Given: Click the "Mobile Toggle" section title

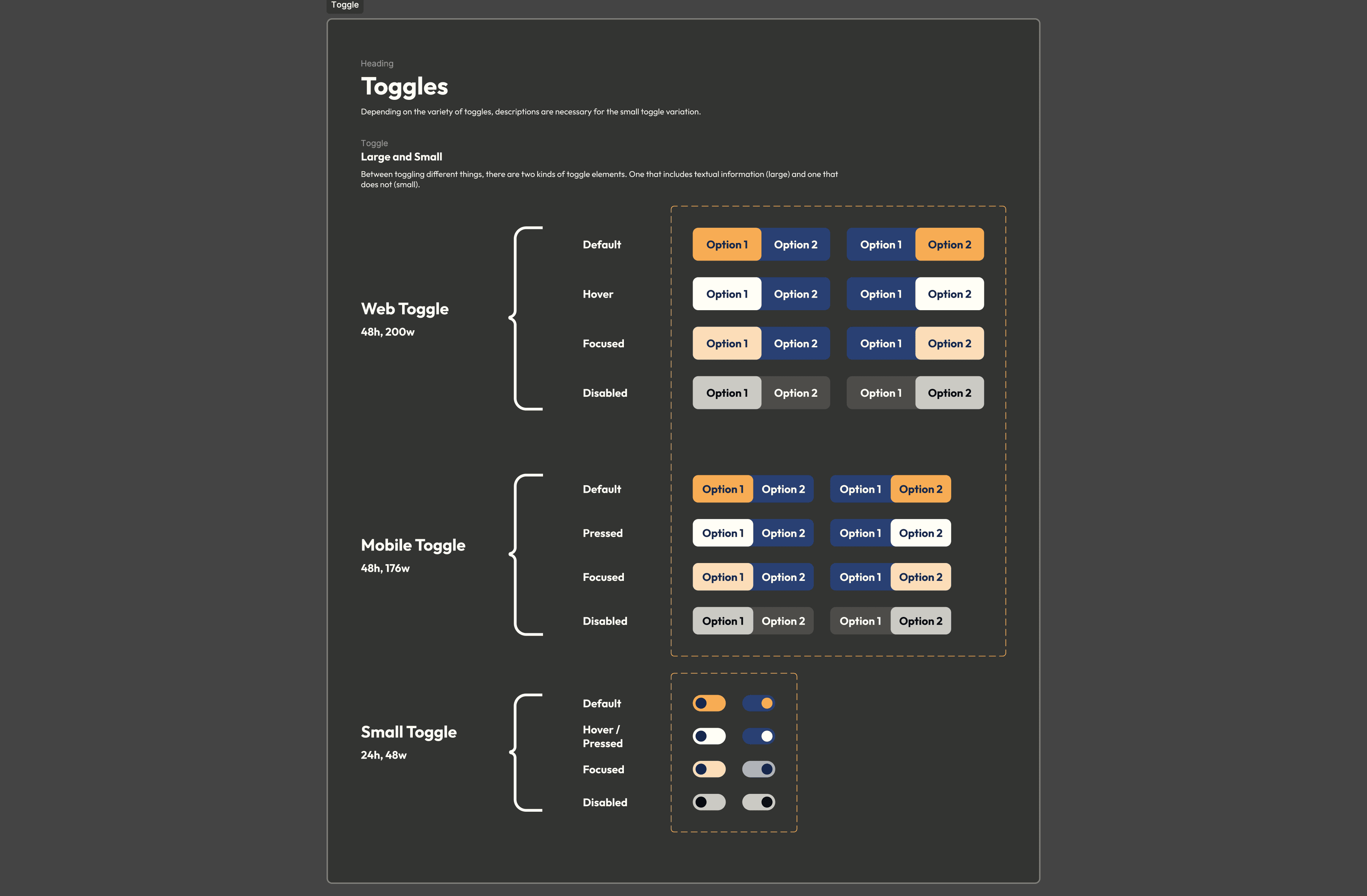Looking at the screenshot, I should pyautogui.click(x=413, y=545).
